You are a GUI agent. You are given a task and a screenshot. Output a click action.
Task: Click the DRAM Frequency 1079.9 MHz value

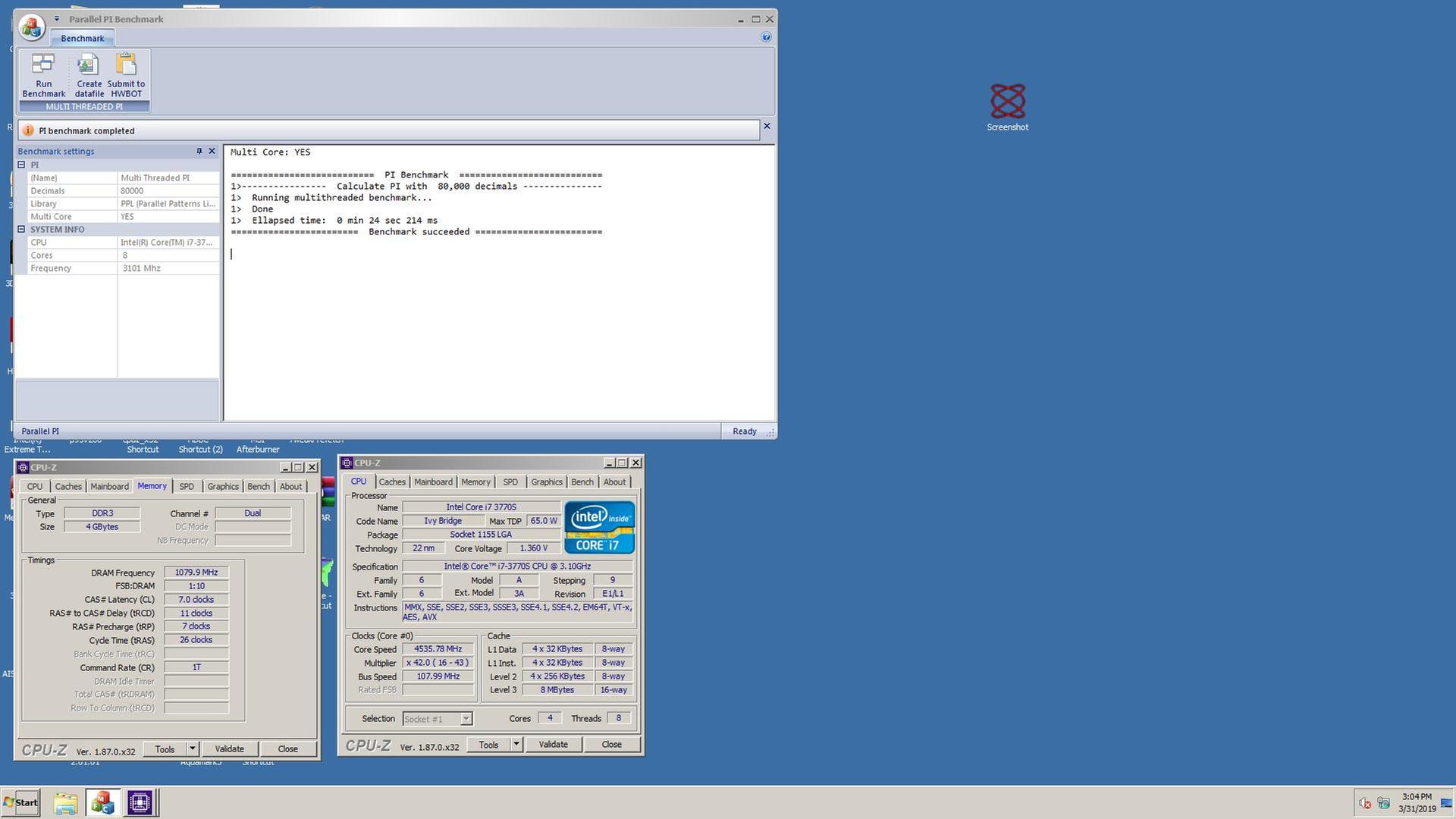click(x=196, y=573)
